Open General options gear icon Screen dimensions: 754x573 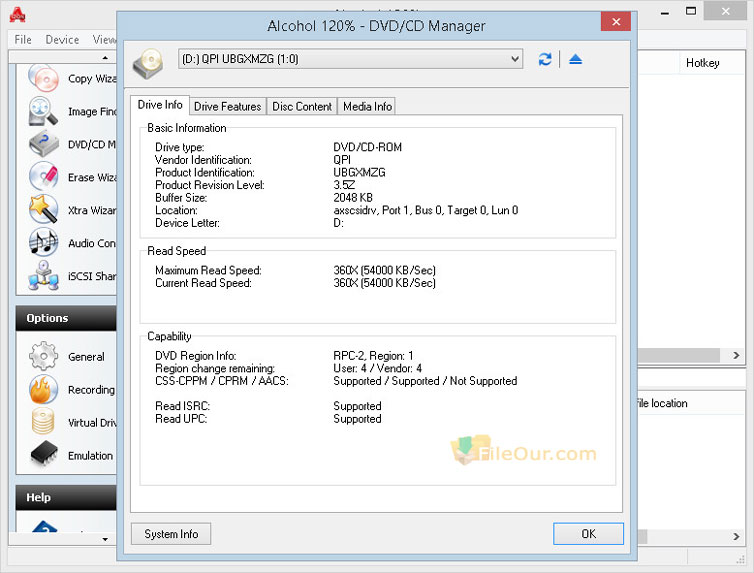click(x=43, y=356)
